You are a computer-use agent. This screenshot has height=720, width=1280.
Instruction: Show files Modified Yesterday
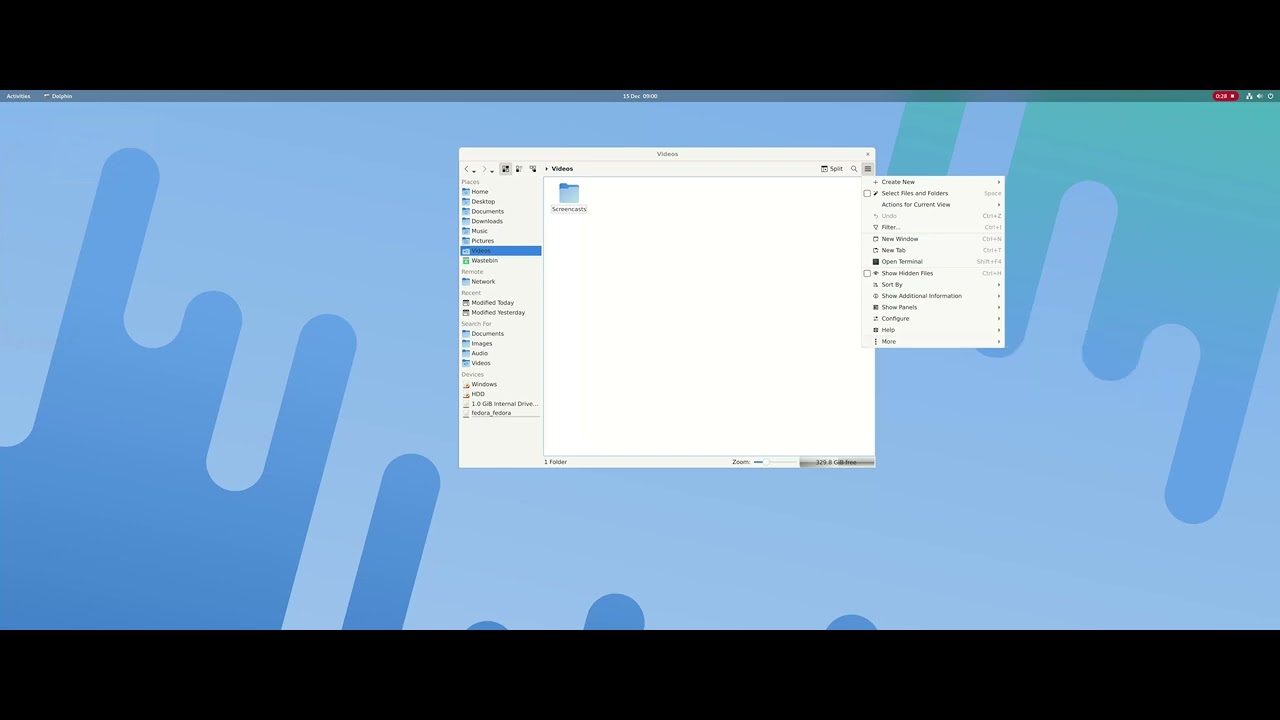coord(501,313)
